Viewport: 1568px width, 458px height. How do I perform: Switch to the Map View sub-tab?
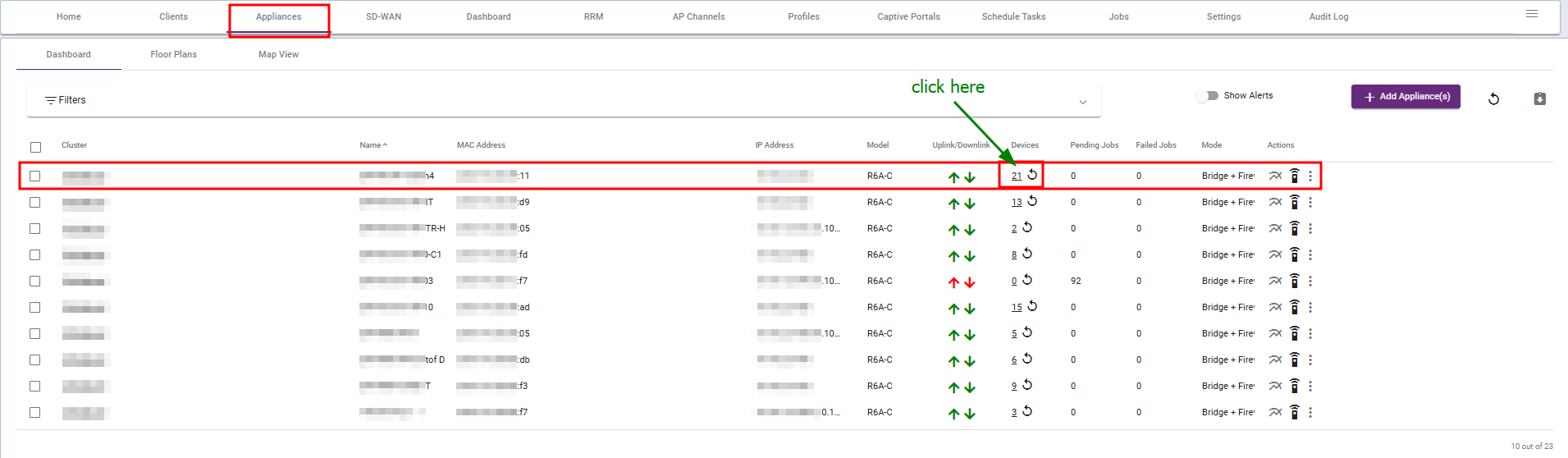pyautogui.click(x=278, y=54)
